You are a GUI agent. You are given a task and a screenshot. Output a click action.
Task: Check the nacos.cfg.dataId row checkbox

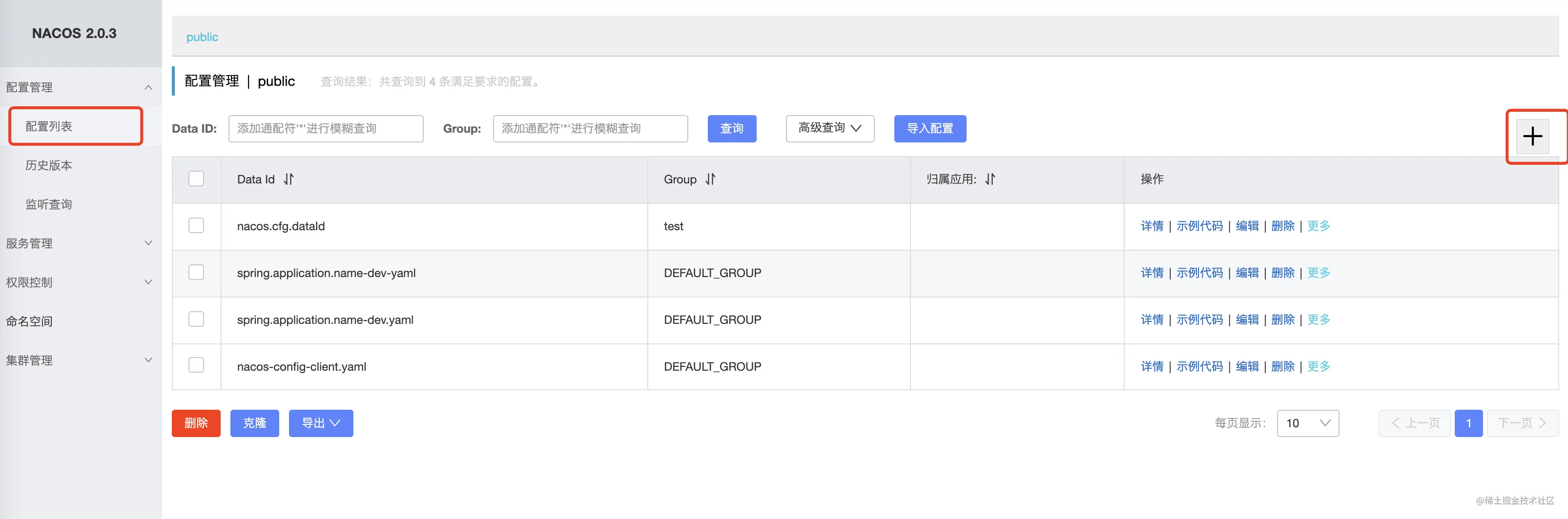coord(196,225)
